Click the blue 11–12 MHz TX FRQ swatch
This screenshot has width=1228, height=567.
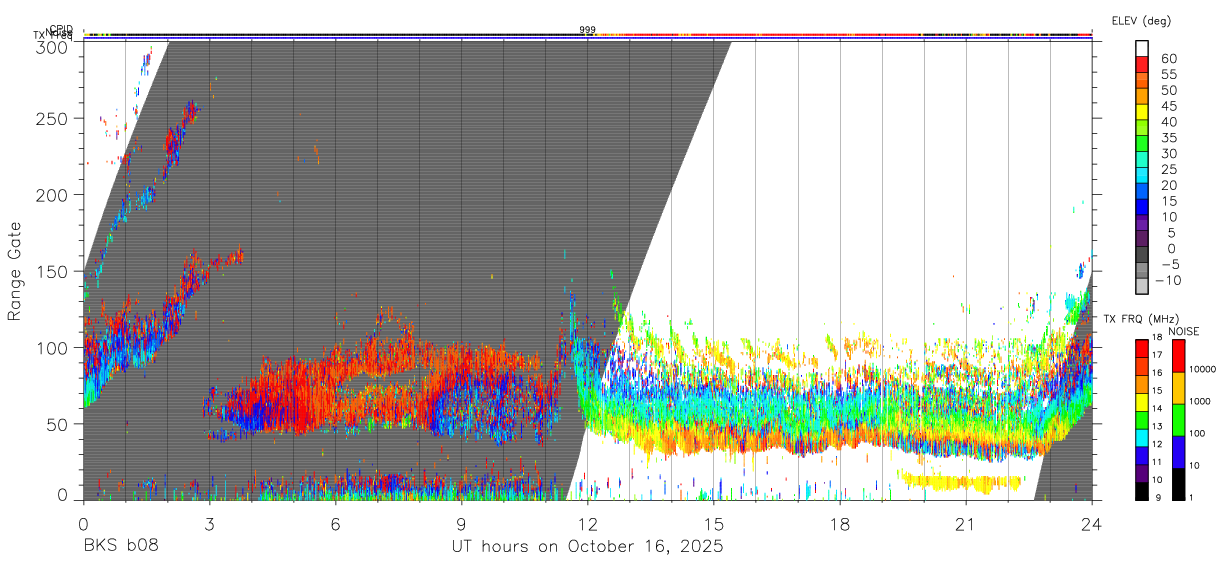click(1141, 455)
